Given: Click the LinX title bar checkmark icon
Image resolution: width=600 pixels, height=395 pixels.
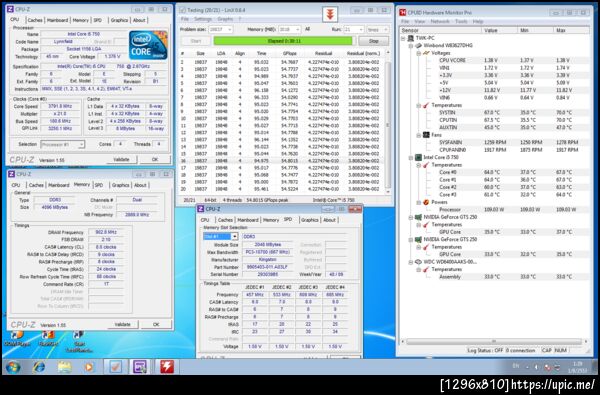Looking at the screenshot, I should pos(183,10).
